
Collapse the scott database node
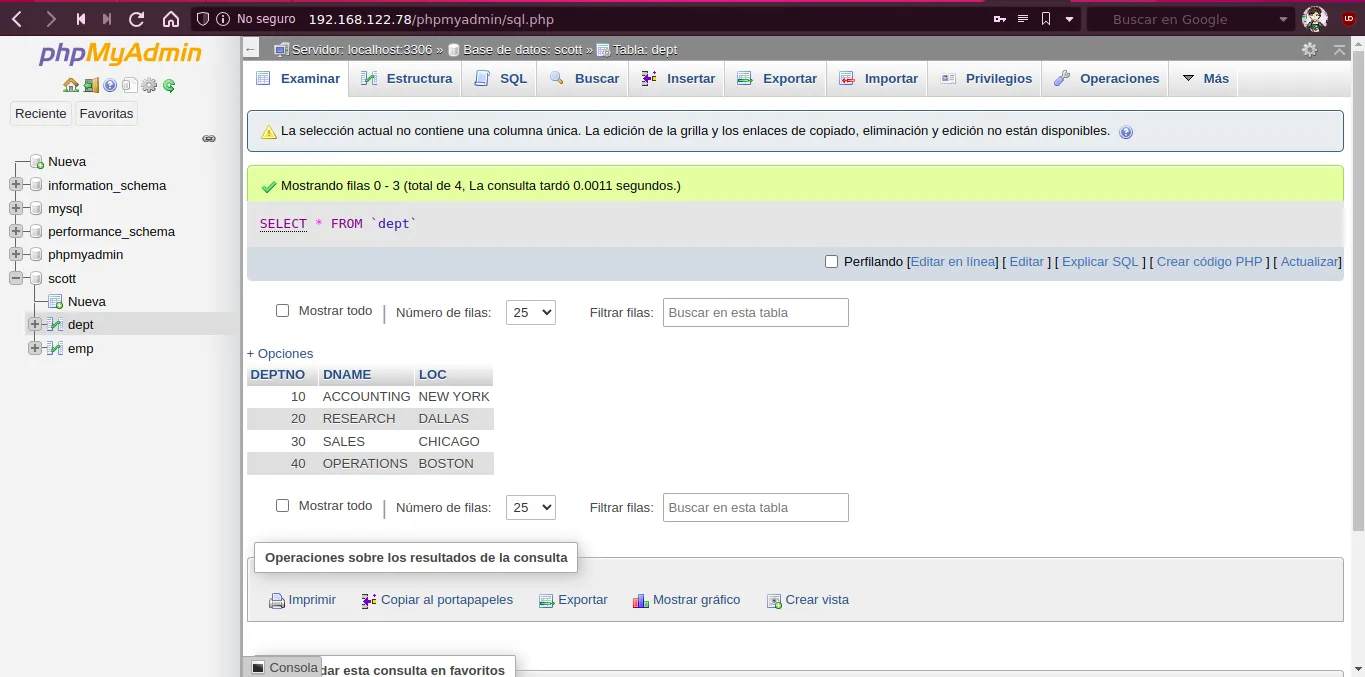[15, 278]
